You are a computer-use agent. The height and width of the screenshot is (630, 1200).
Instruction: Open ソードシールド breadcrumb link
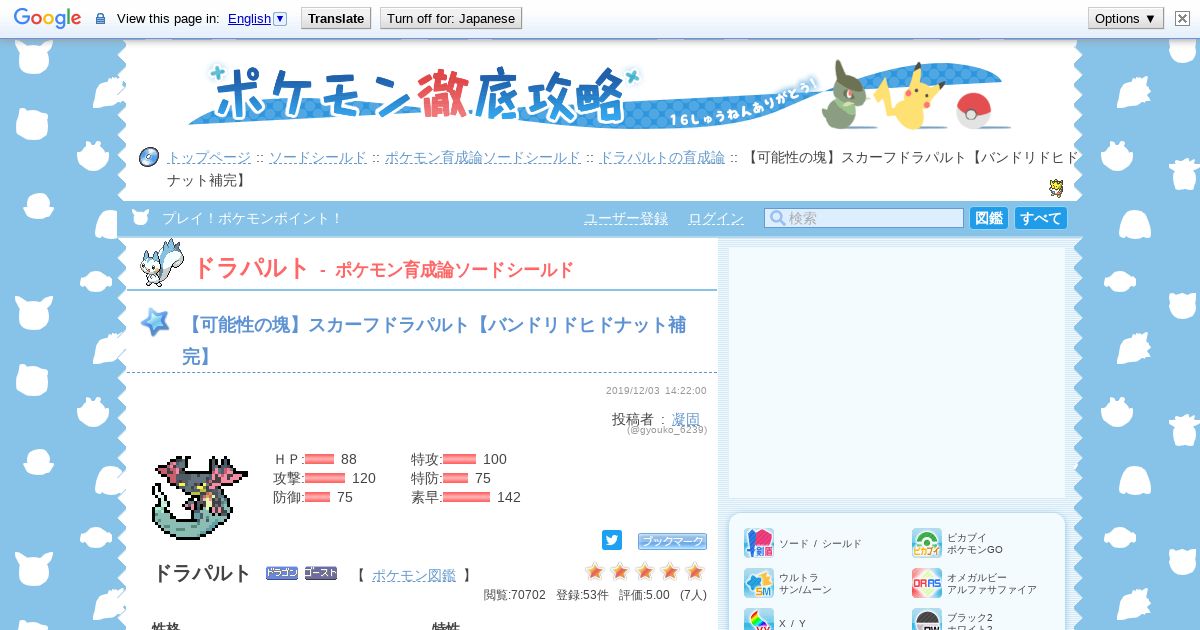[318, 158]
